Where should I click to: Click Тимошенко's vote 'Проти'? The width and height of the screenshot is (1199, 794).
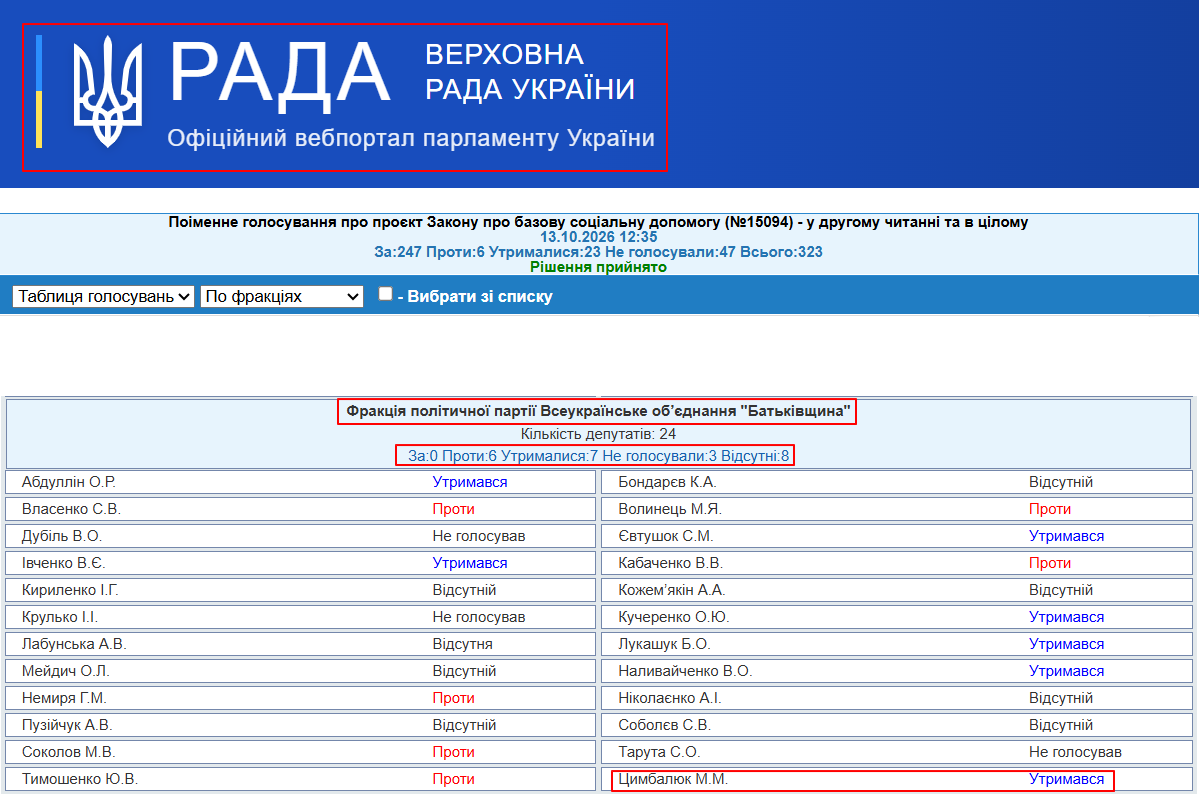[453, 779]
